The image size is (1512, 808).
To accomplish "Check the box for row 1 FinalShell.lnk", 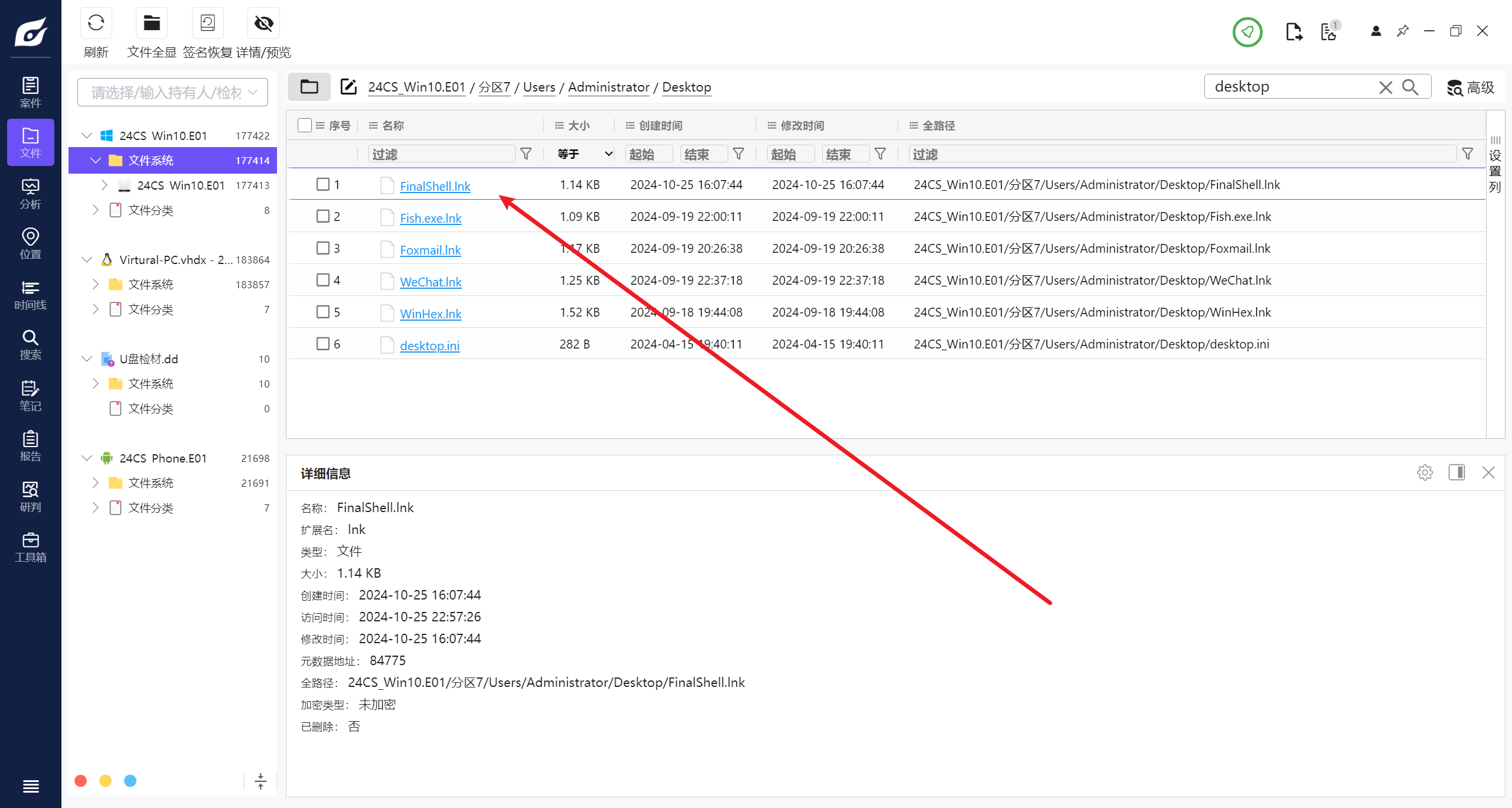I will [x=323, y=184].
